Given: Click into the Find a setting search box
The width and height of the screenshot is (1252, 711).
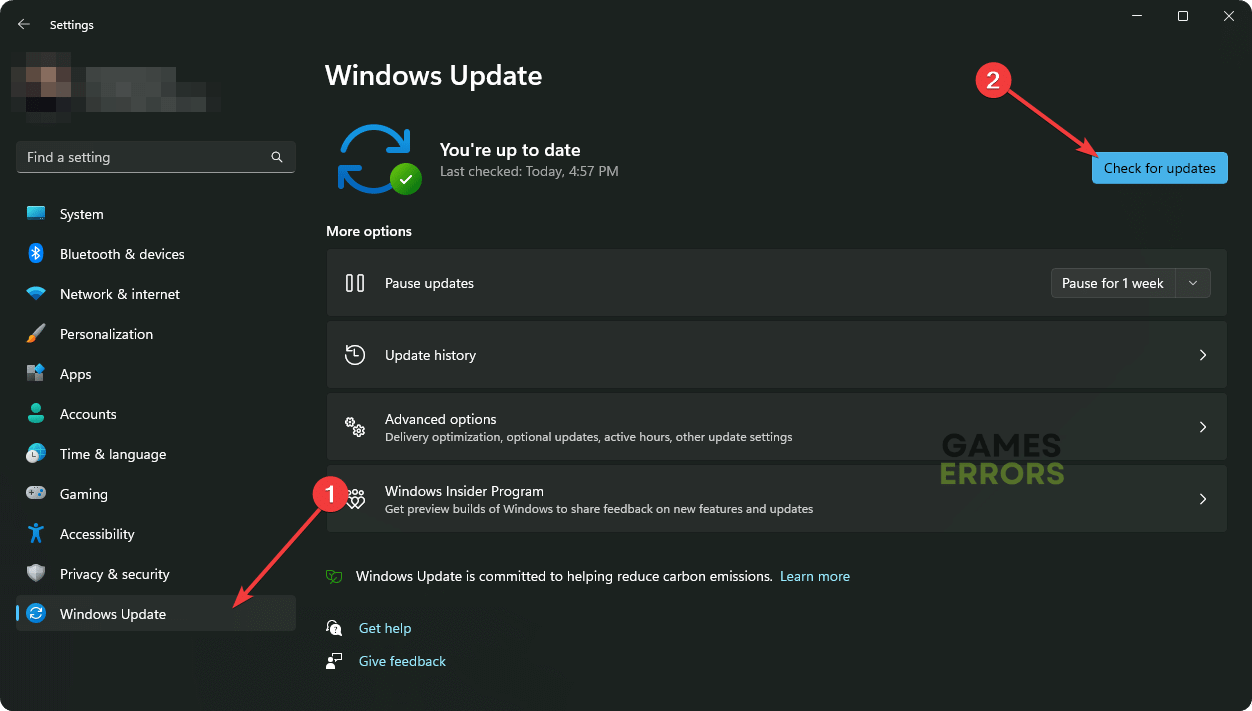Looking at the screenshot, I should [156, 157].
